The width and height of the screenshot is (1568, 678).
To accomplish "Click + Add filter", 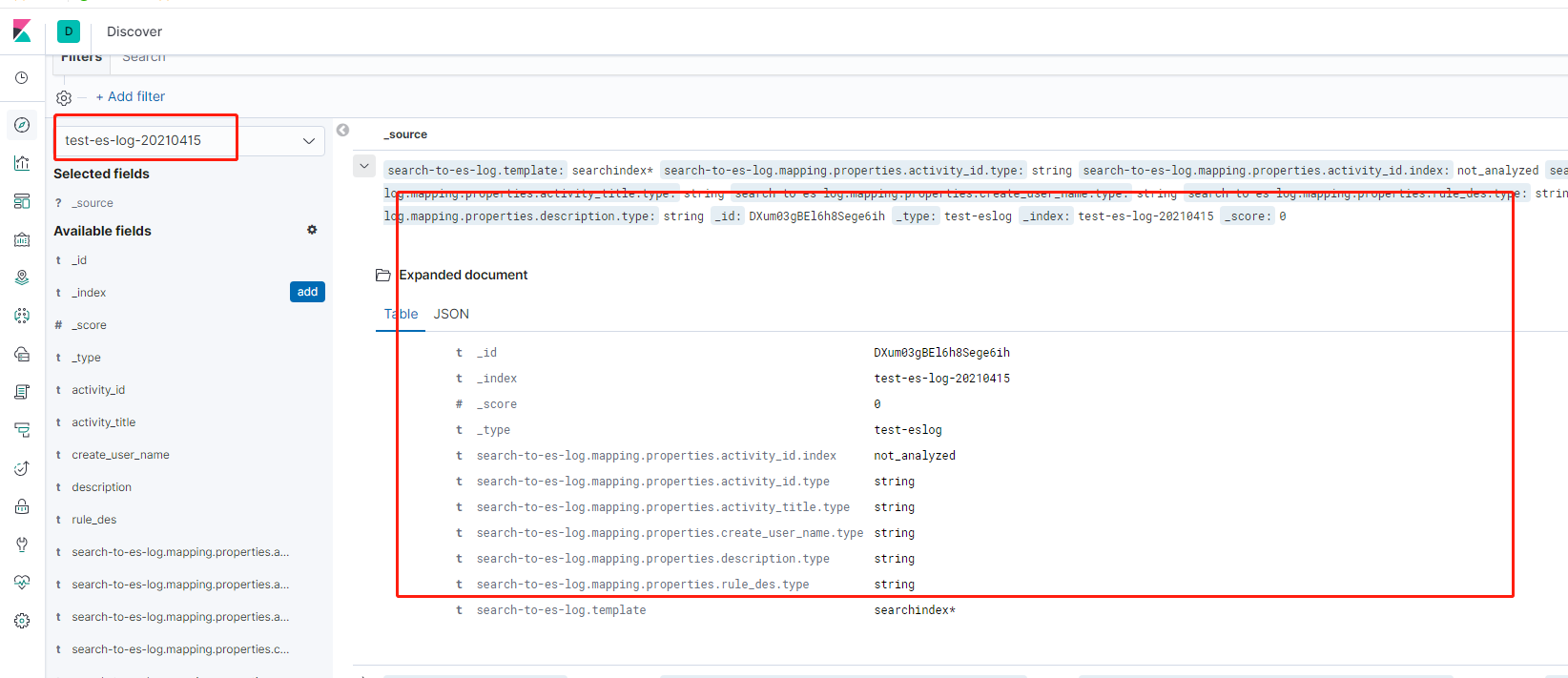I will coord(131,96).
